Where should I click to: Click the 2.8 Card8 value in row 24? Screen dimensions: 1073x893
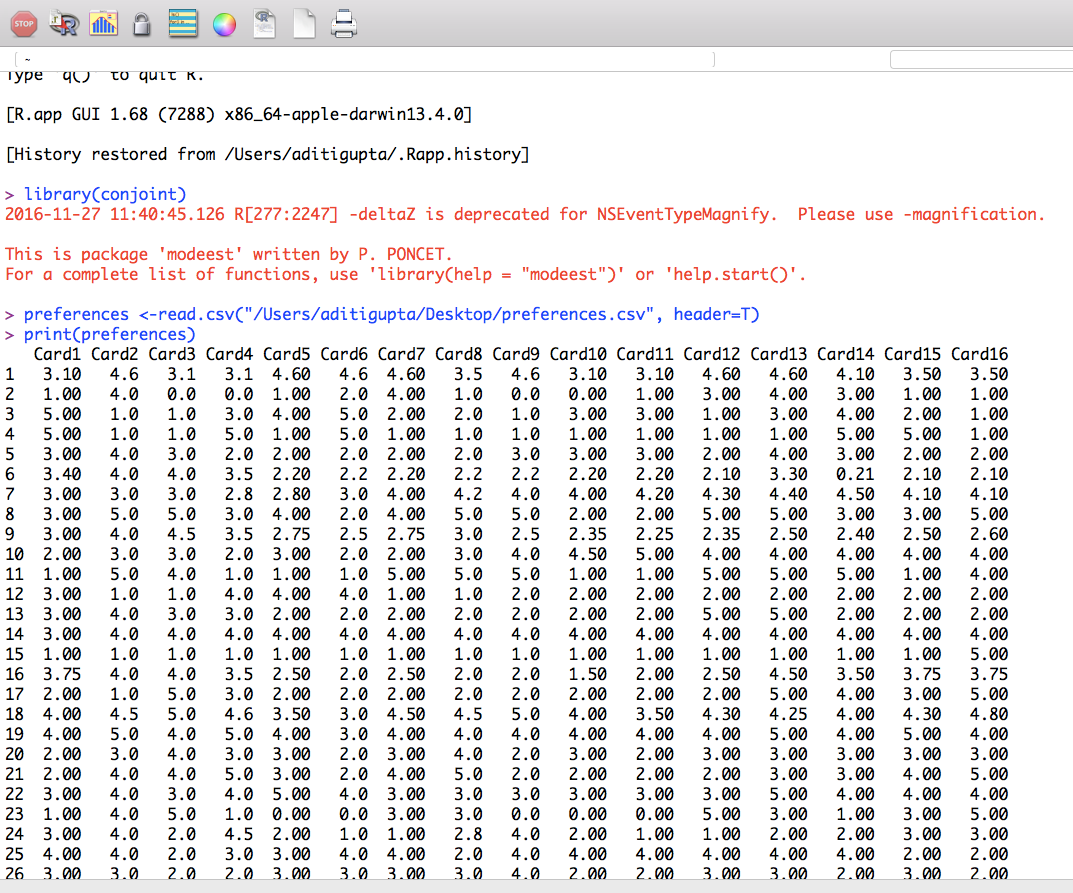point(468,835)
